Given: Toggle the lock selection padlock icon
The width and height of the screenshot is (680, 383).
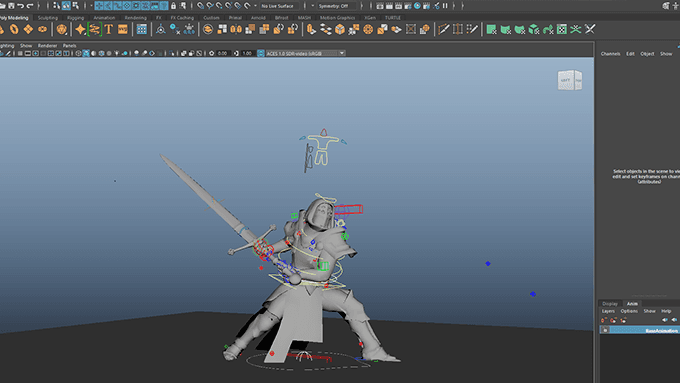Looking at the screenshot, I should point(173,6).
